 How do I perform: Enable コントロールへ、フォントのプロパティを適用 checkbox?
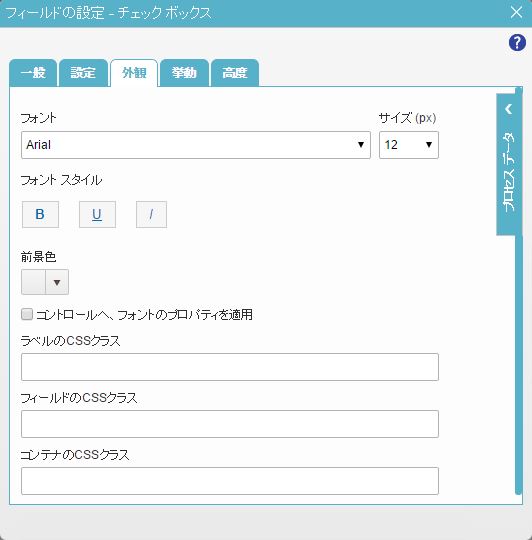click(x=27, y=314)
